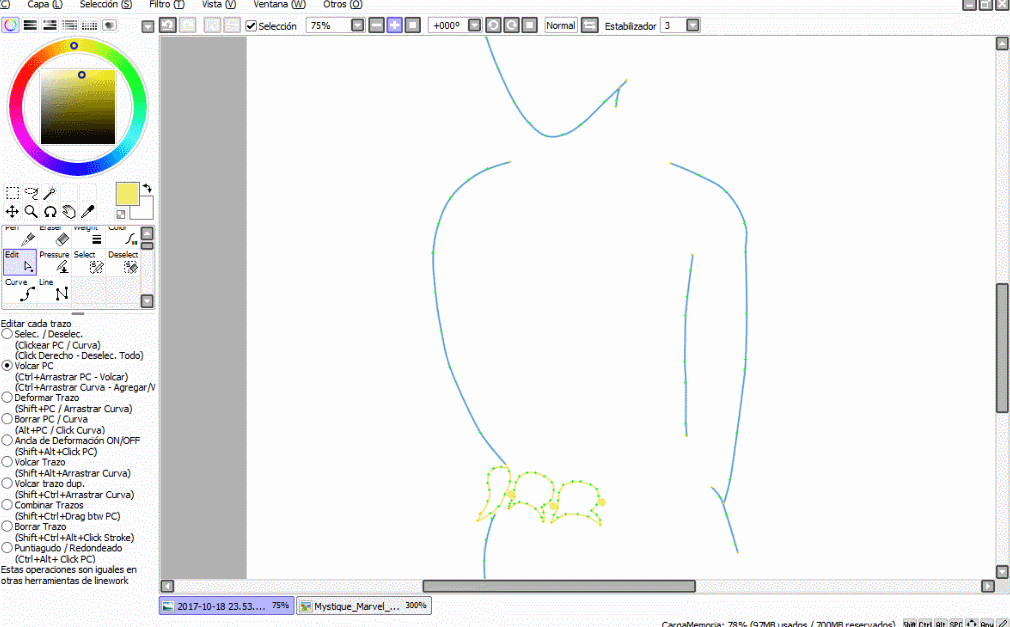Rotate the canvas counterclockwise
This screenshot has width=1010, height=627.
[x=493, y=25]
